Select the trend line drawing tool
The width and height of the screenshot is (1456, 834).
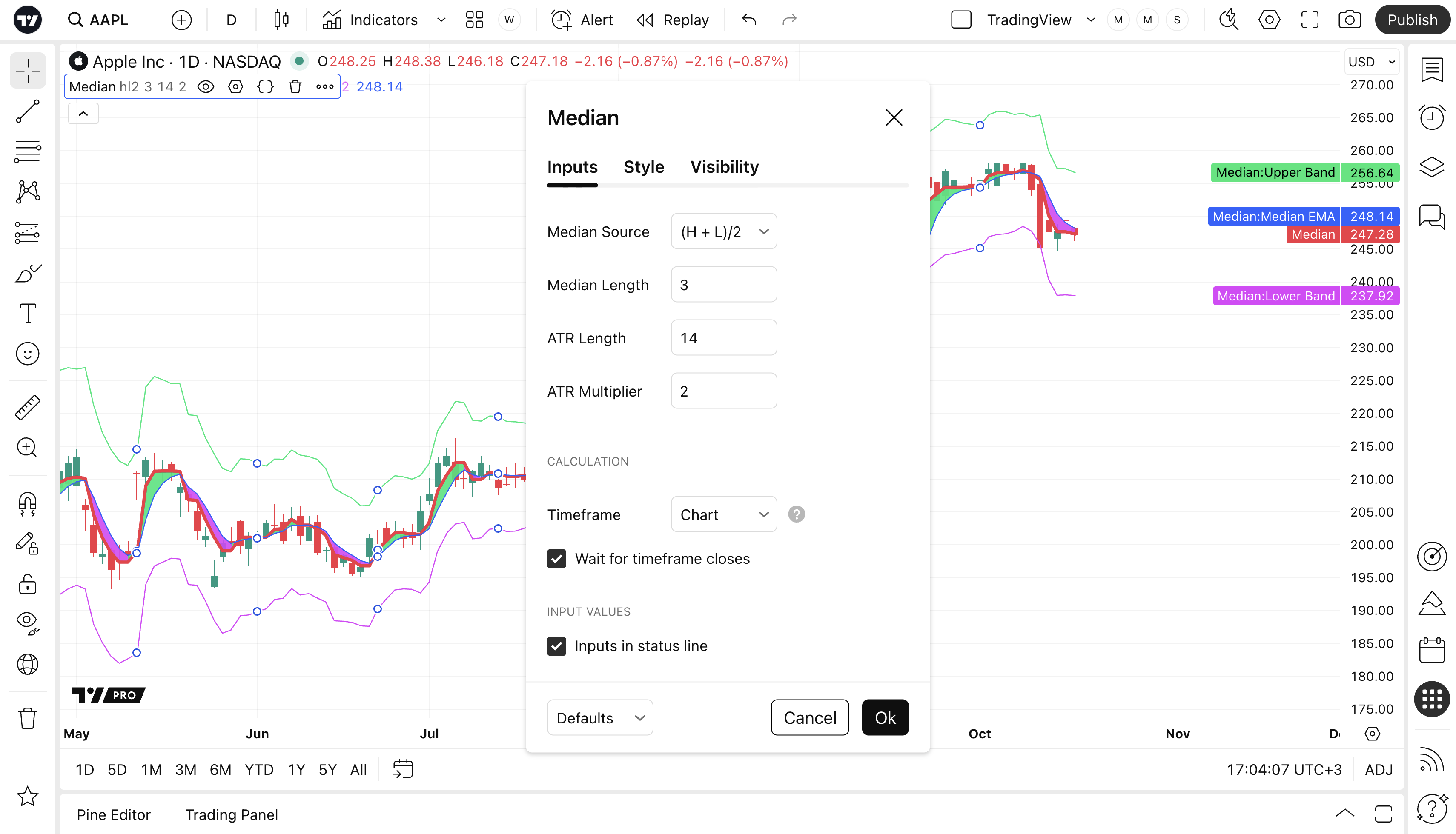[x=28, y=111]
